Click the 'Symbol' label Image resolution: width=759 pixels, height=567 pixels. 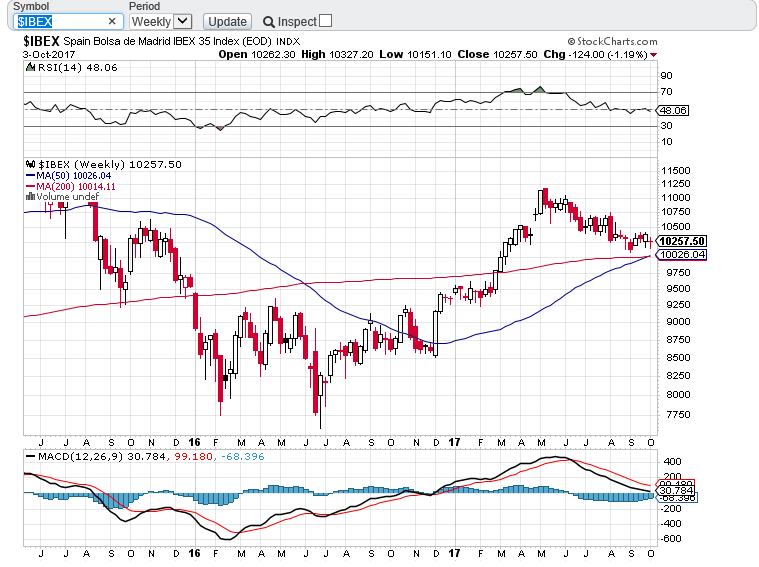pos(31,6)
